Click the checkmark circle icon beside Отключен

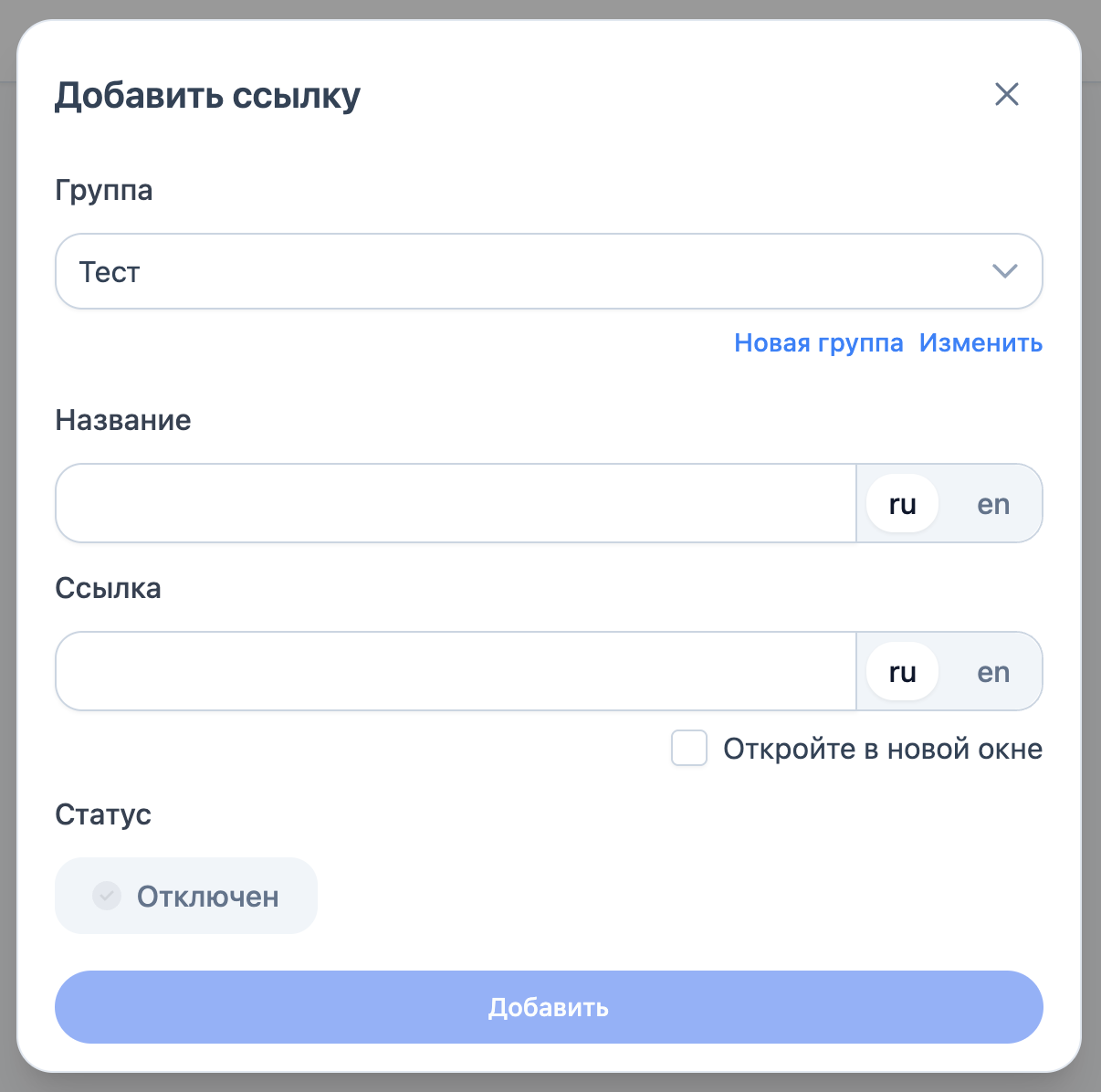pos(107,896)
